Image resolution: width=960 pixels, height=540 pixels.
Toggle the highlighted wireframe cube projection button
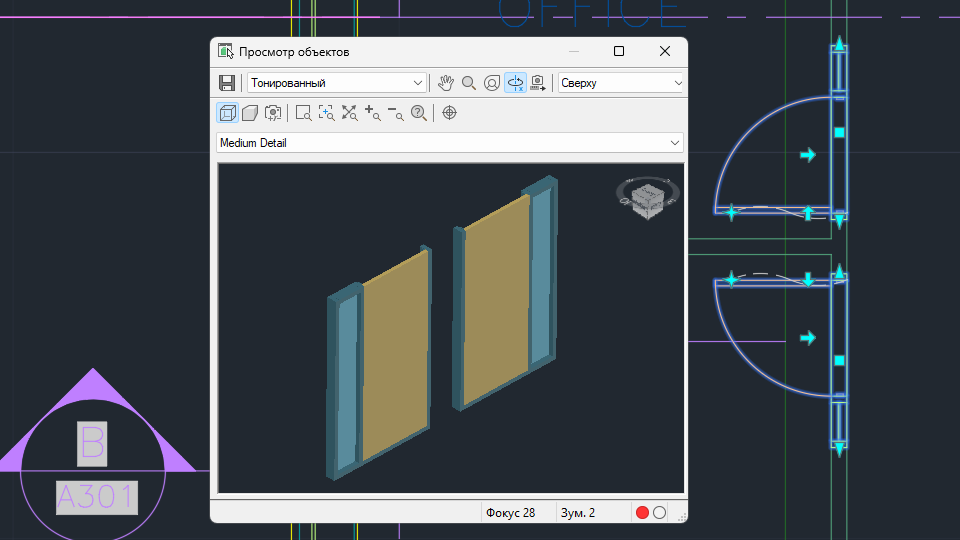pyautogui.click(x=228, y=113)
